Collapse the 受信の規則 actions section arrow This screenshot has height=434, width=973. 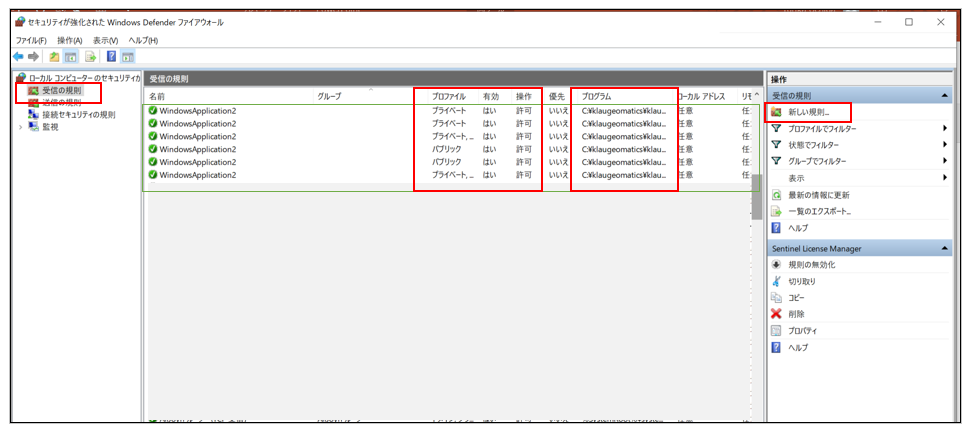944,96
